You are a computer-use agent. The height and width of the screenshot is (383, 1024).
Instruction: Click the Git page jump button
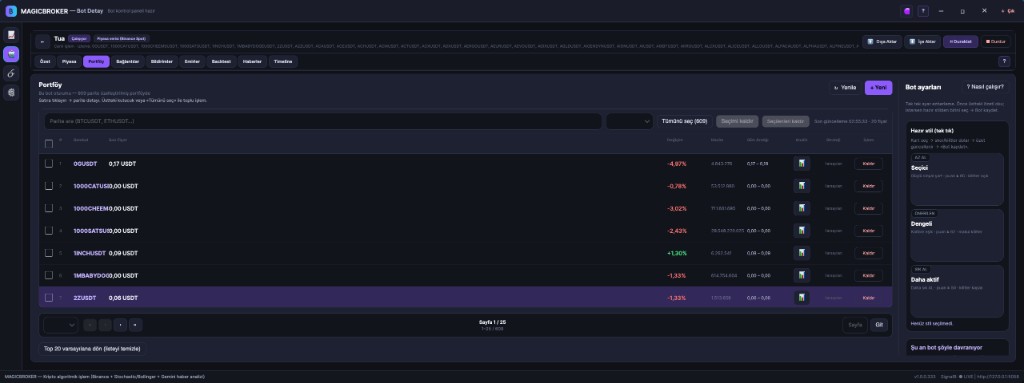(878, 325)
